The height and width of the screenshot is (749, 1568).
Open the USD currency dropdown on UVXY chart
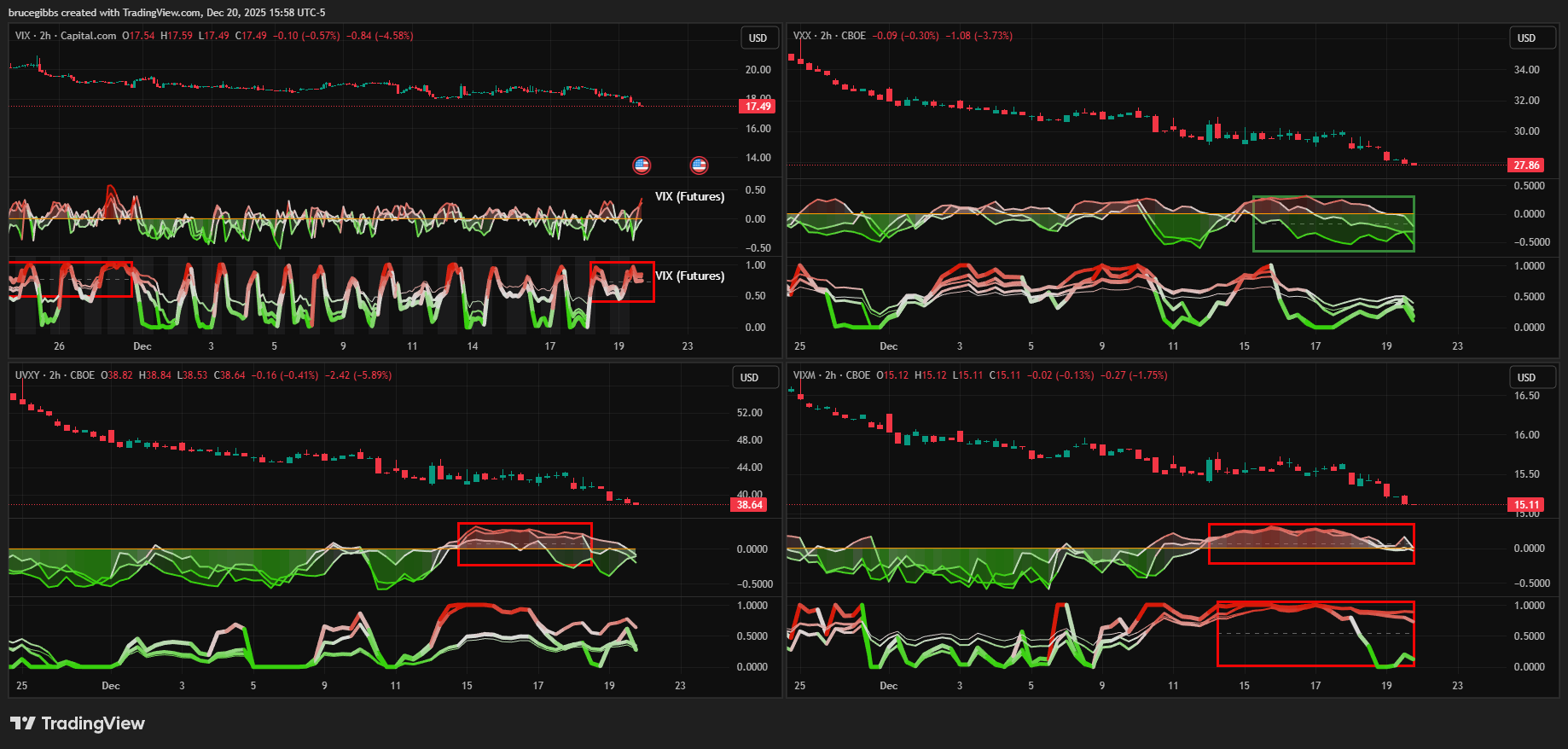pos(749,378)
